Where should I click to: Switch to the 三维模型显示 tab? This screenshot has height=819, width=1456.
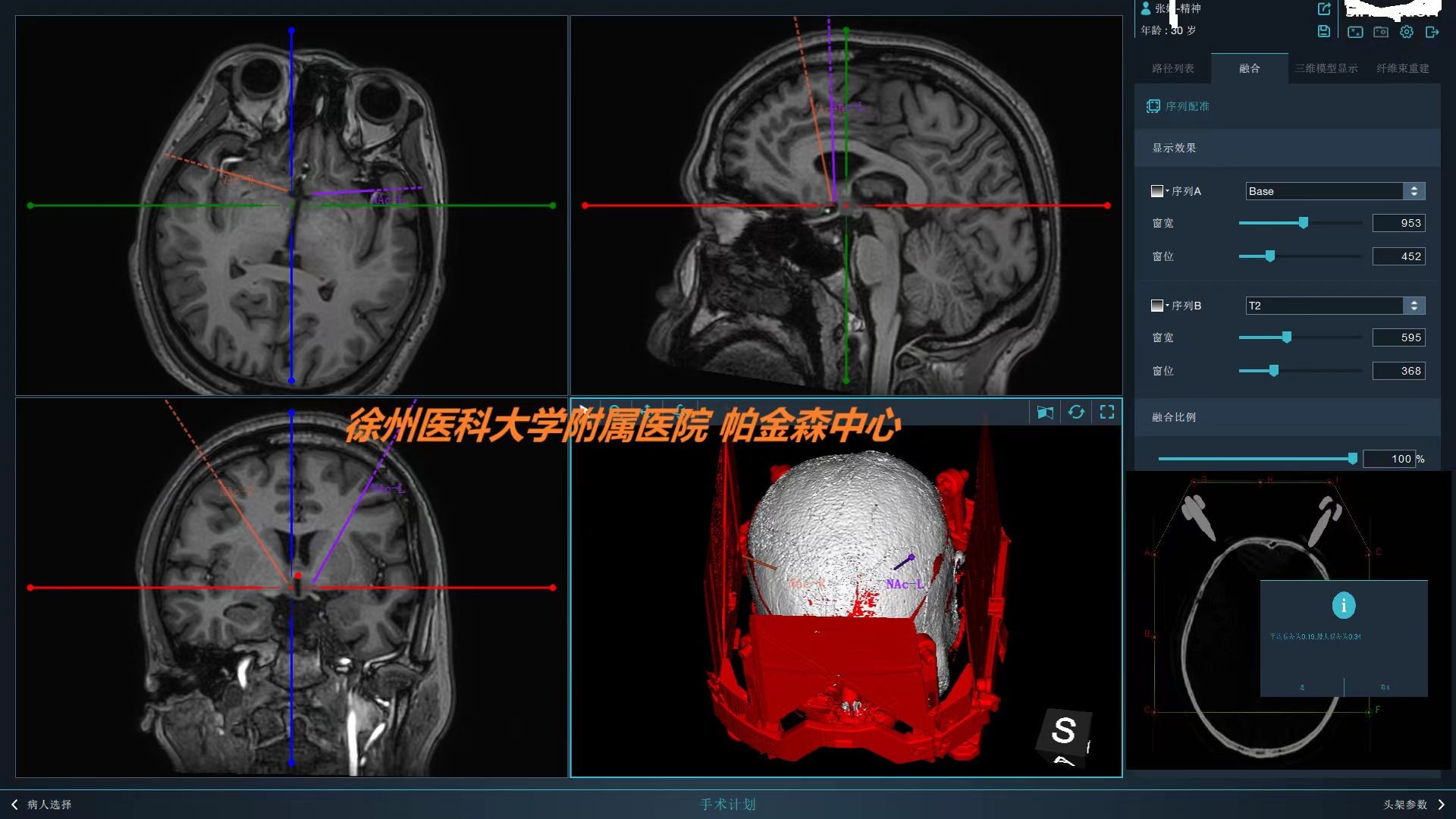pyautogui.click(x=1326, y=68)
